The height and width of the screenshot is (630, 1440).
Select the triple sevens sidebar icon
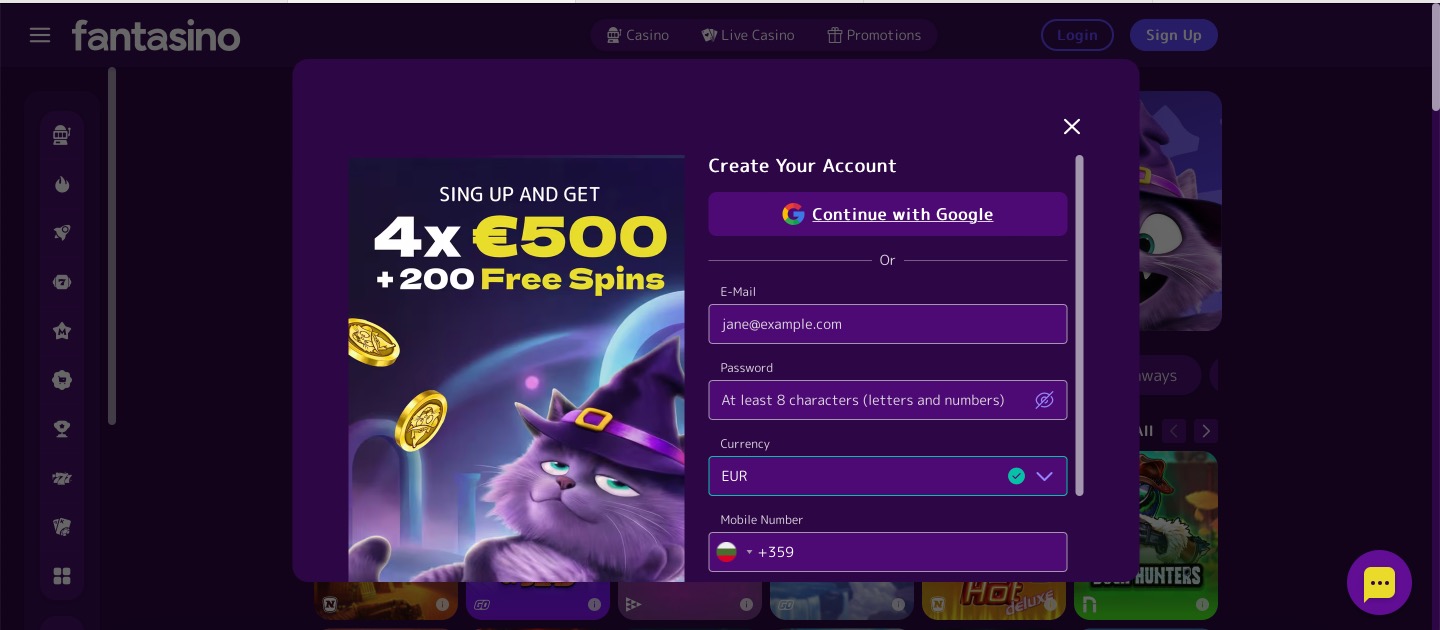point(62,478)
